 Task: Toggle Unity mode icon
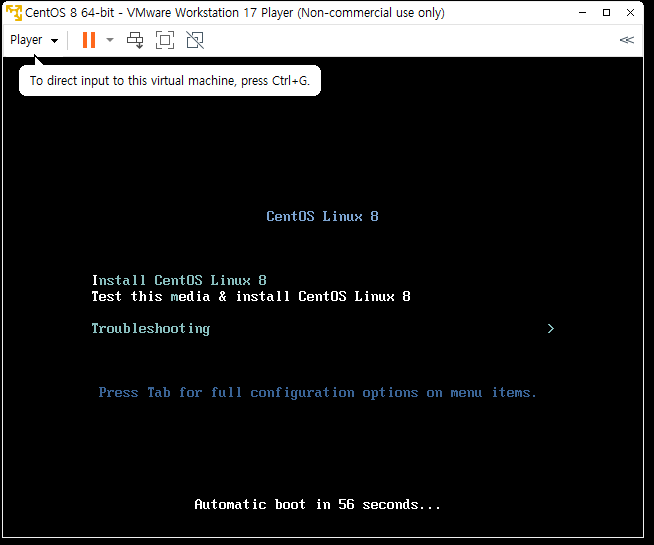click(x=195, y=40)
